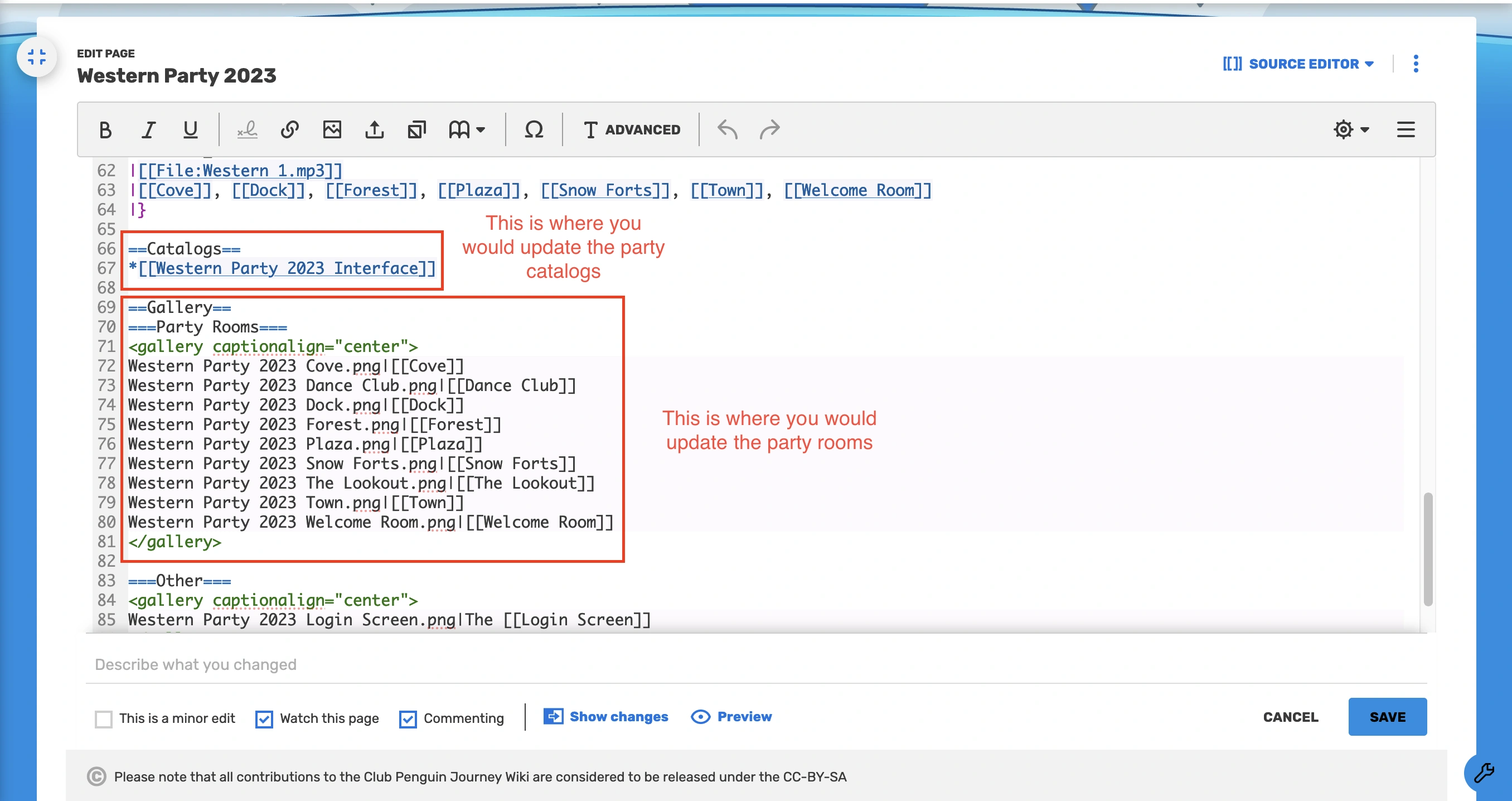Toggle italic formatting

pyautogui.click(x=148, y=130)
